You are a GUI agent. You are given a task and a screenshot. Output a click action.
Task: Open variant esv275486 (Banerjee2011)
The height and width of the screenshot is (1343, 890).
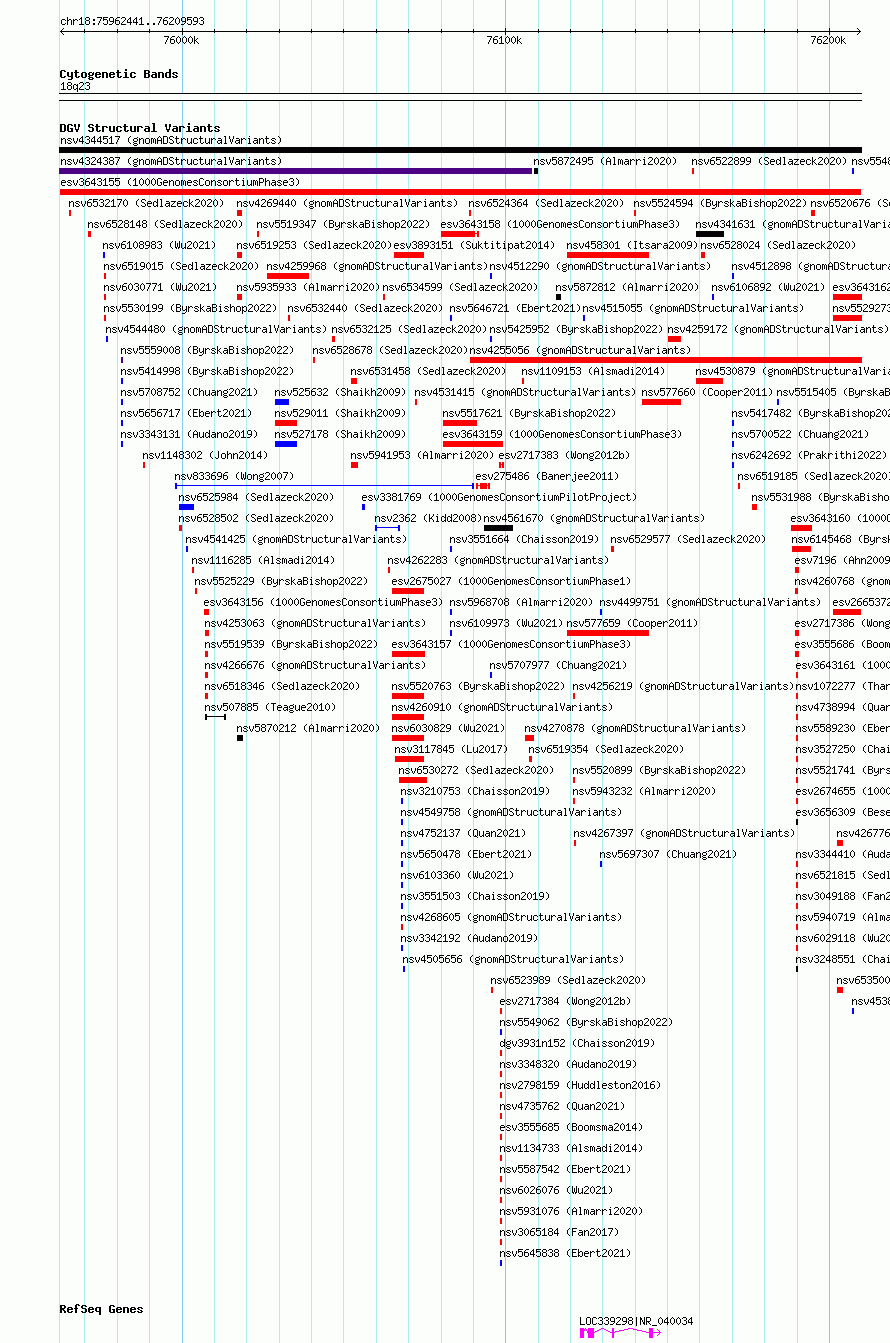point(547,476)
